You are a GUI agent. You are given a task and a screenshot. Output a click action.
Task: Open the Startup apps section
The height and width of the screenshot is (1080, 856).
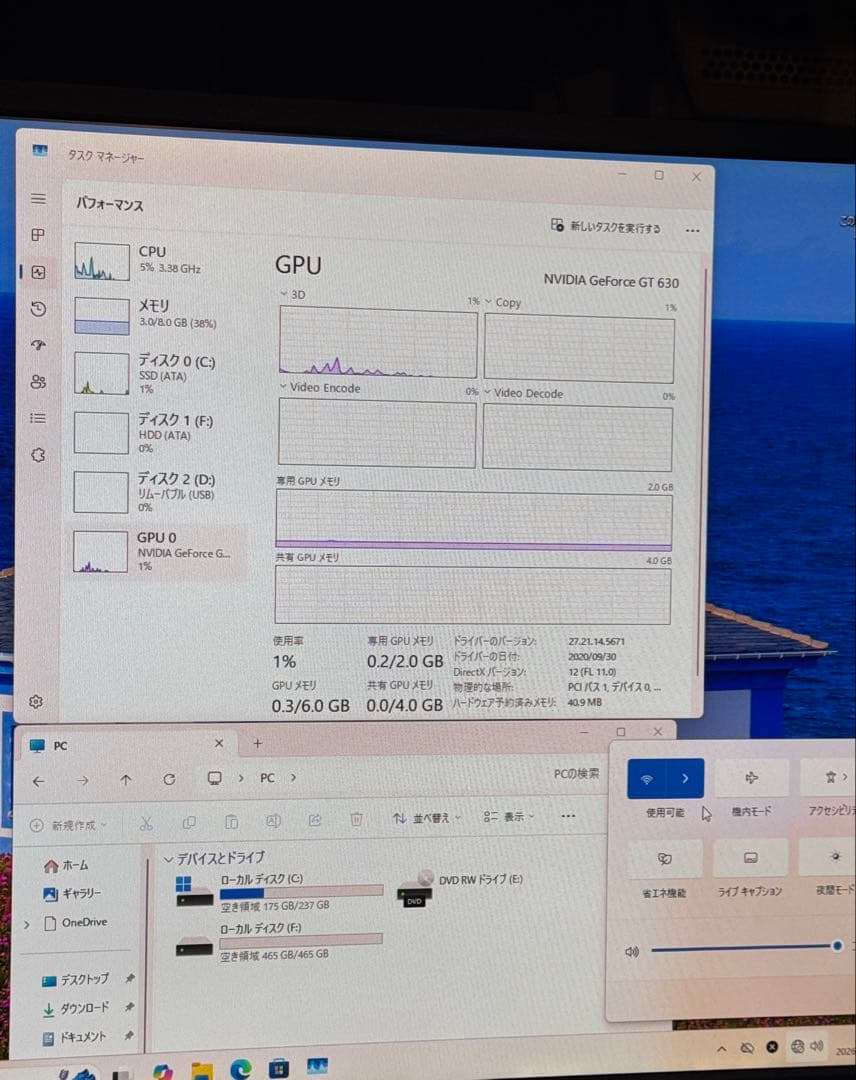click(38, 345)
